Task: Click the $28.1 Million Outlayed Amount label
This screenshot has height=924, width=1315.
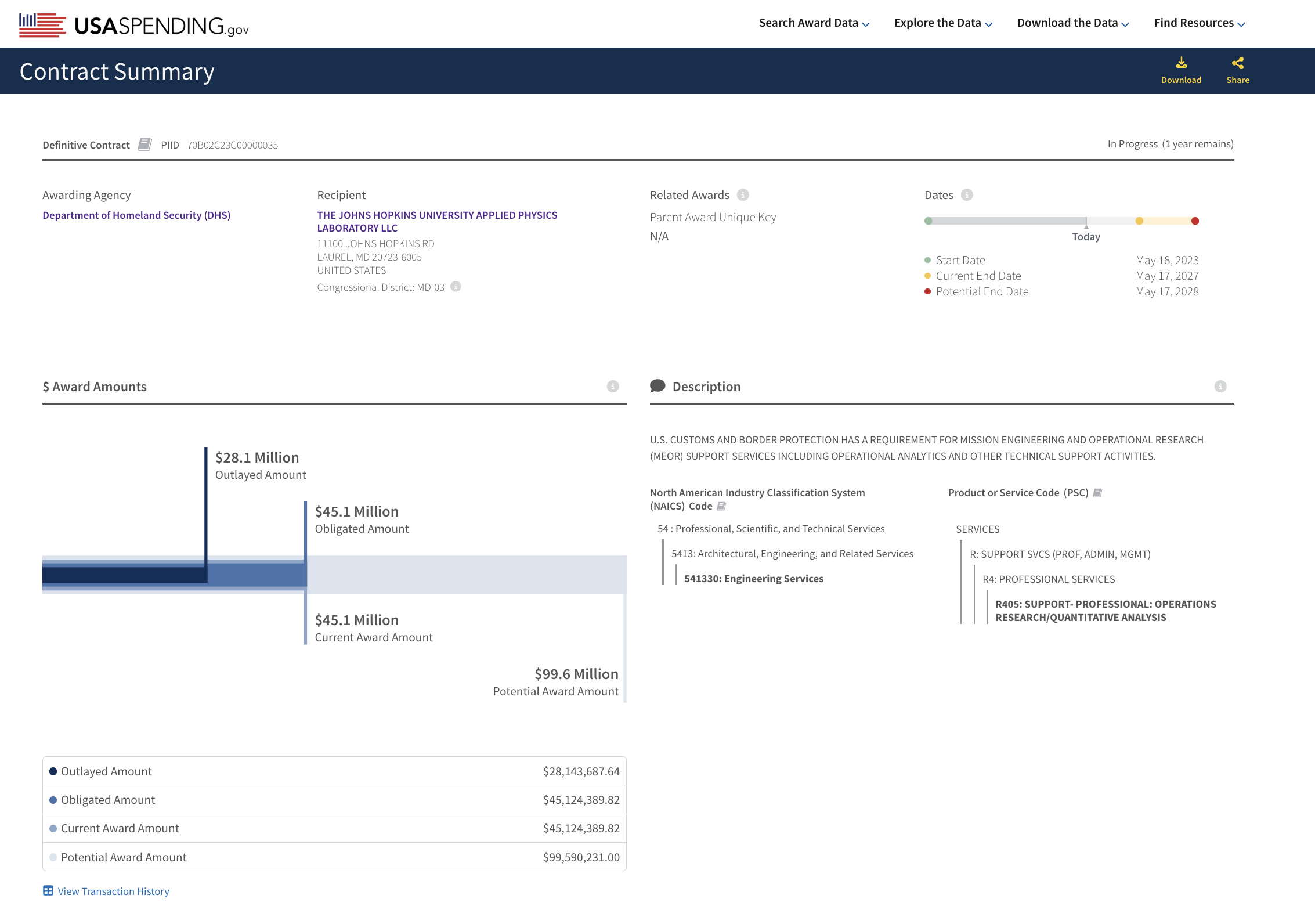Action: click(x=261, y=465)
